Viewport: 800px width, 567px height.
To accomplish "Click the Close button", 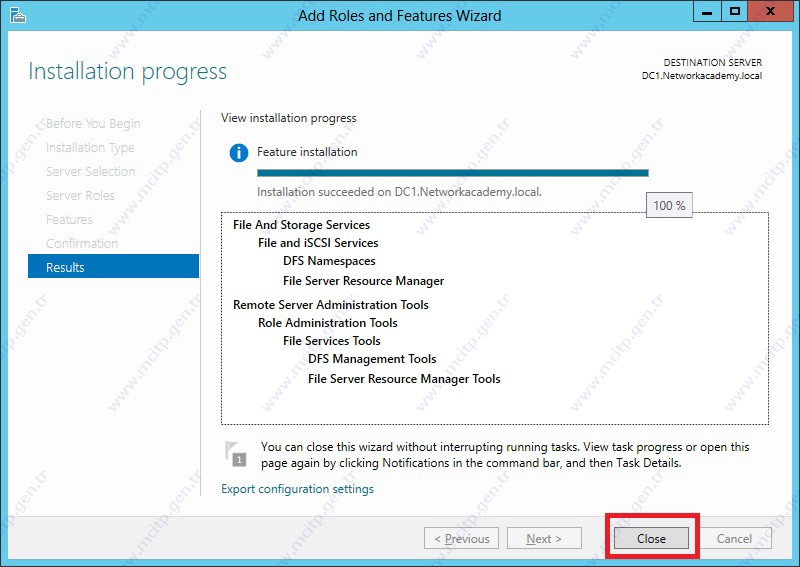I will point(651,538).
